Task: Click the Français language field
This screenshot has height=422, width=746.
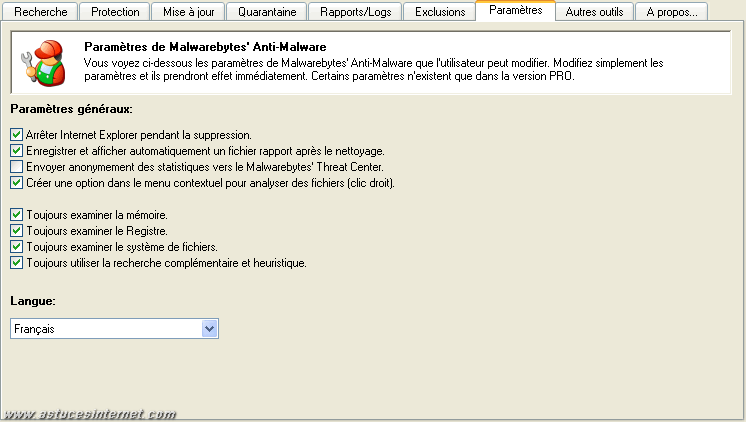Action: coord(114,329)
